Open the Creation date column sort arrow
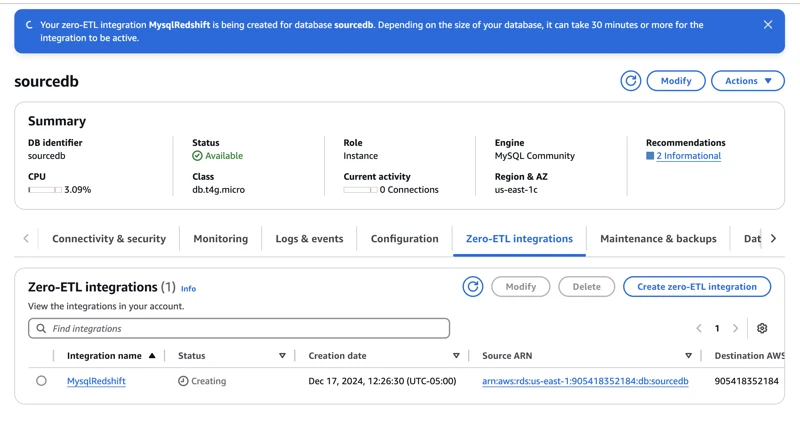The width and height of the screenshot is (800, 422). coord(456,356)
